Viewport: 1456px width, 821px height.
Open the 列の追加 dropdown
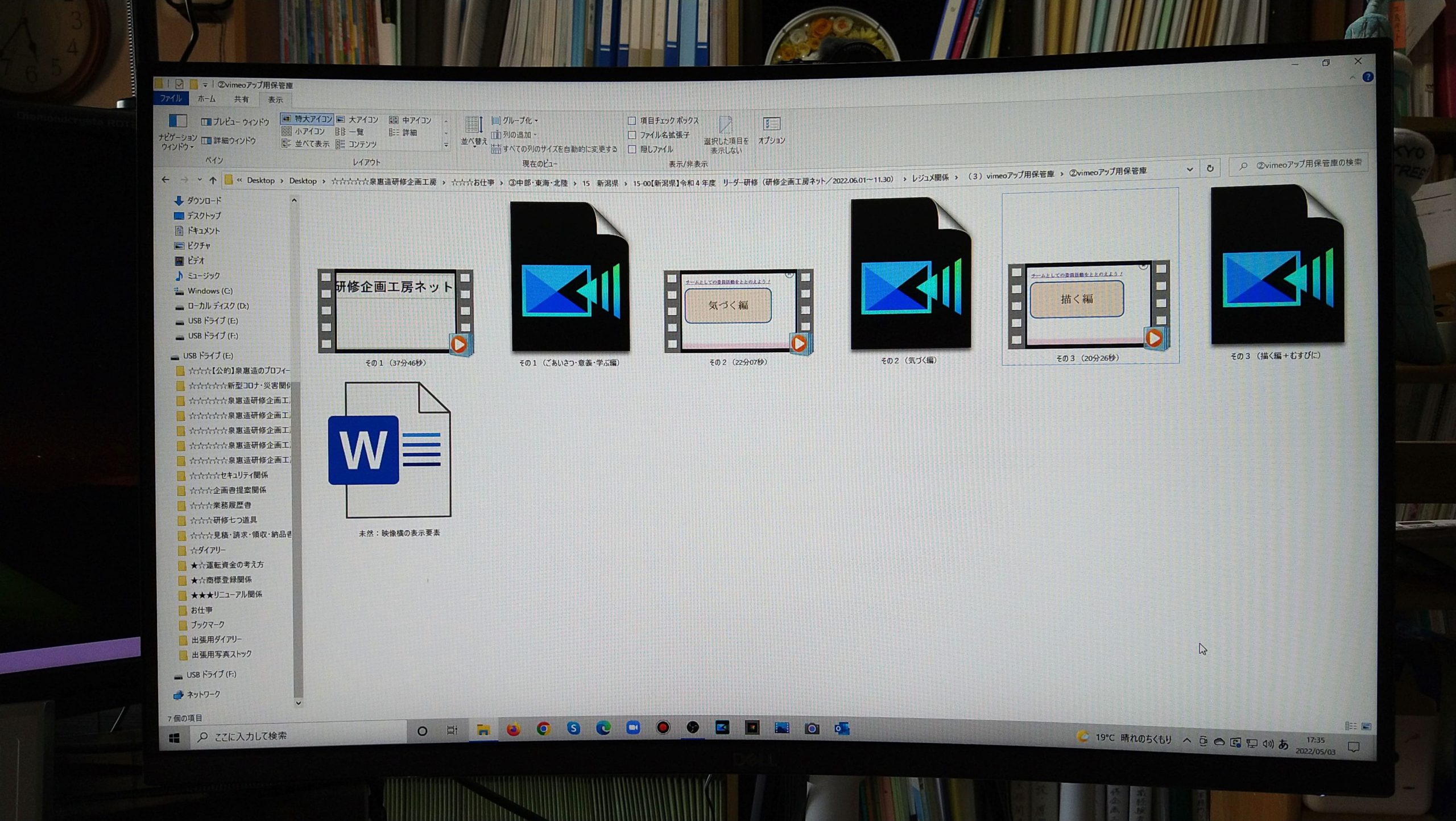[514, 135]
